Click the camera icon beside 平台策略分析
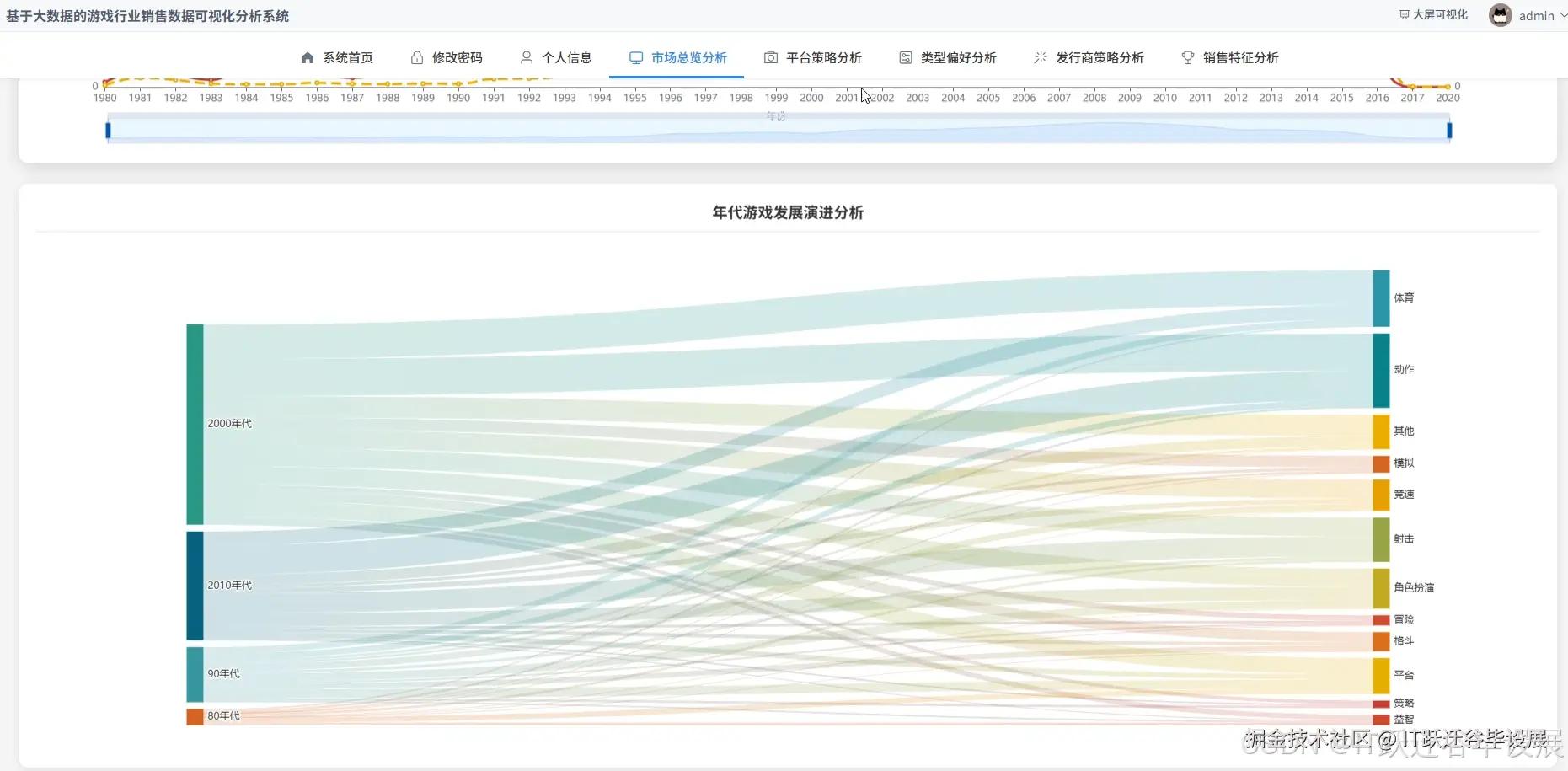Screen dimensions: 1568x771 [771, 57]
